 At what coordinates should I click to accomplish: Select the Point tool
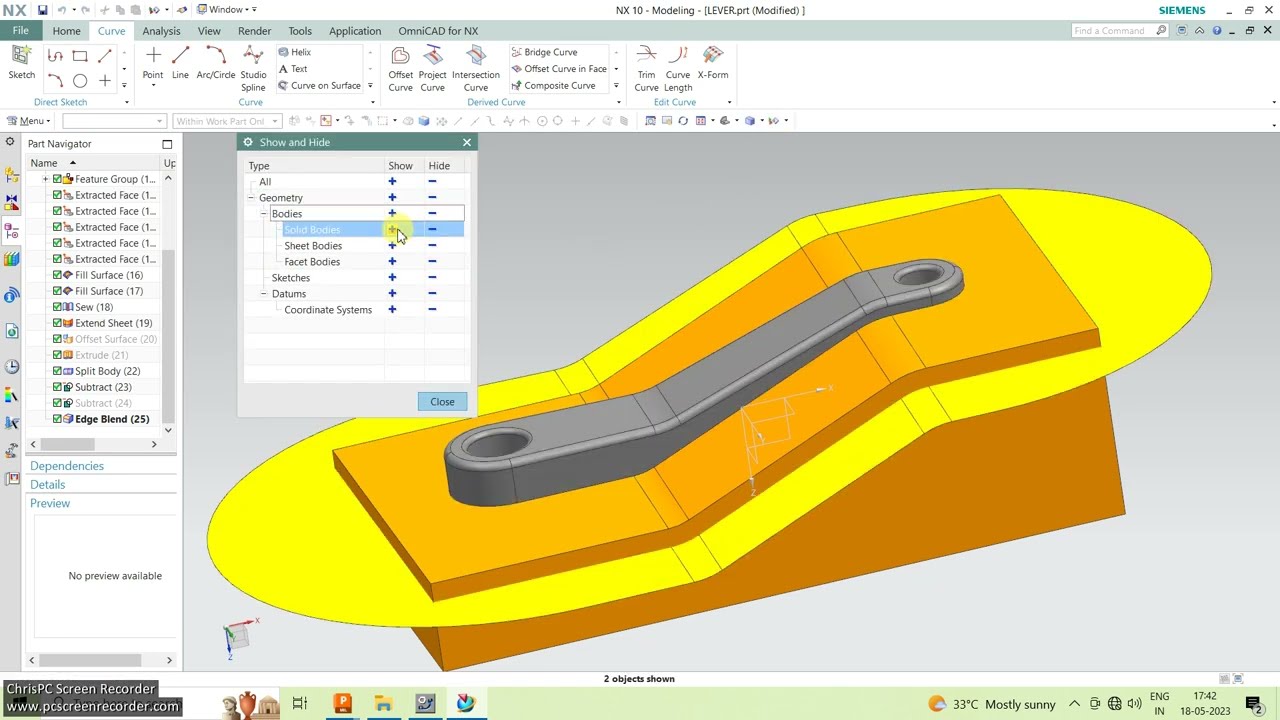153,64
